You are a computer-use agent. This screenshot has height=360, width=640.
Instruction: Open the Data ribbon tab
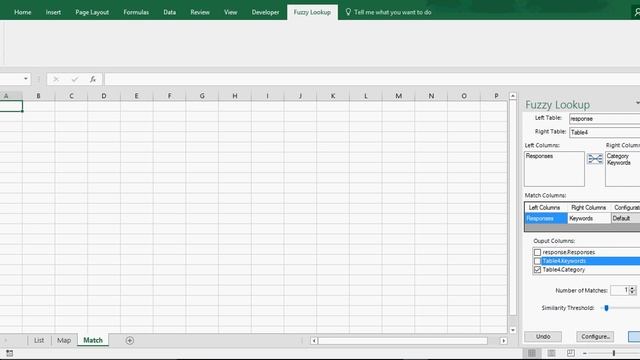169,12
